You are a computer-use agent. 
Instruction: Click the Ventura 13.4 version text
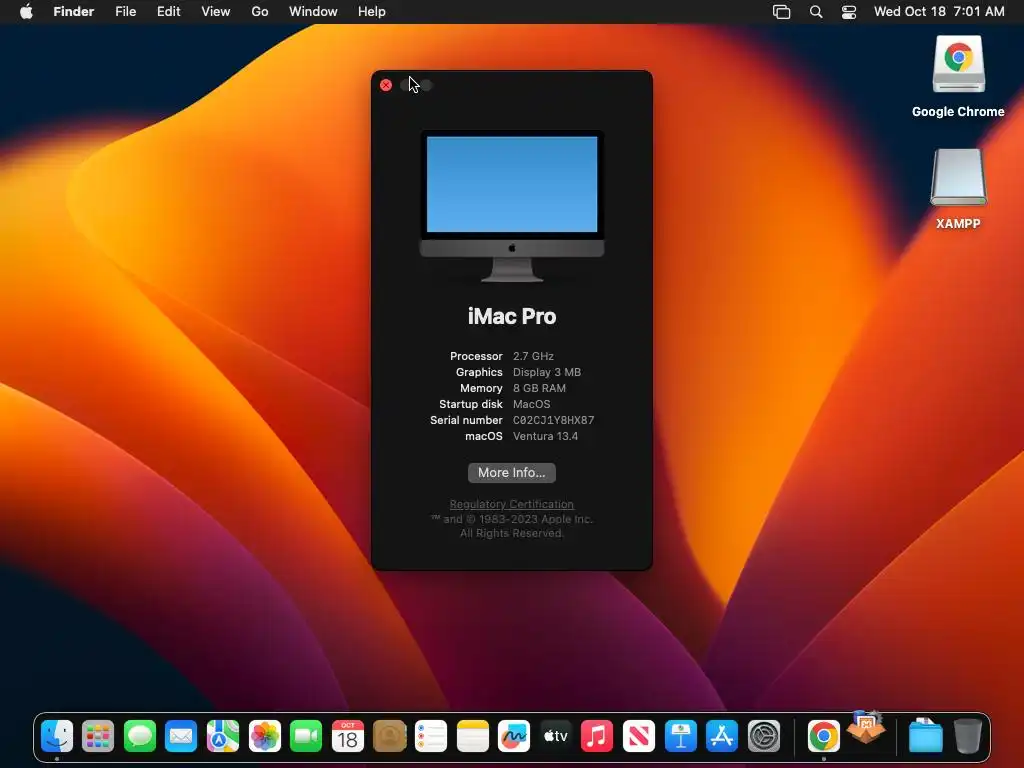545,436
